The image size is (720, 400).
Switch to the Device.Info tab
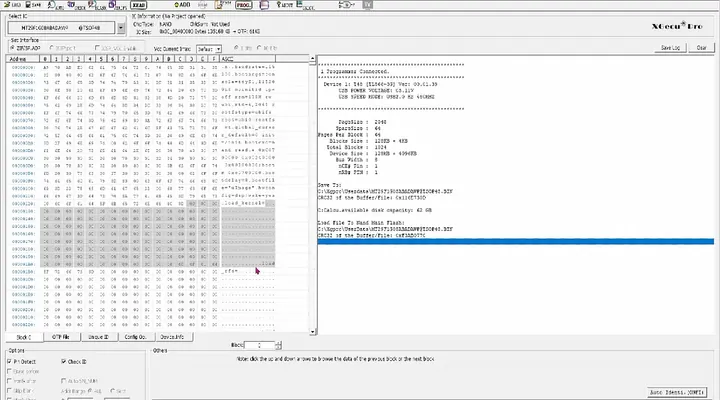pos(173,337)
